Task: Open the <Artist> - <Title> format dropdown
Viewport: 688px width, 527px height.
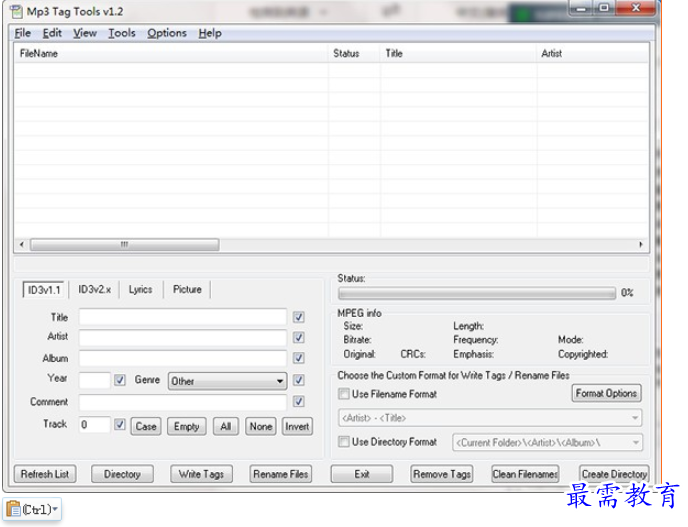Action: pos(490,418)
